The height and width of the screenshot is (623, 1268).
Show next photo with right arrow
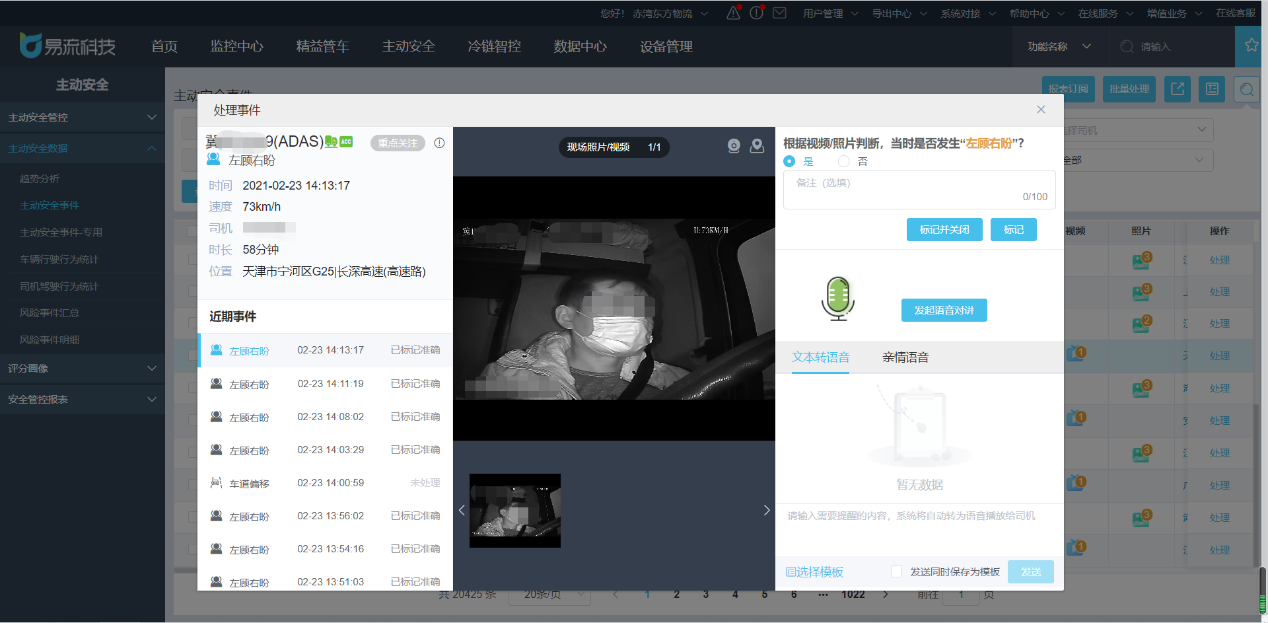(x=766, y=510)
